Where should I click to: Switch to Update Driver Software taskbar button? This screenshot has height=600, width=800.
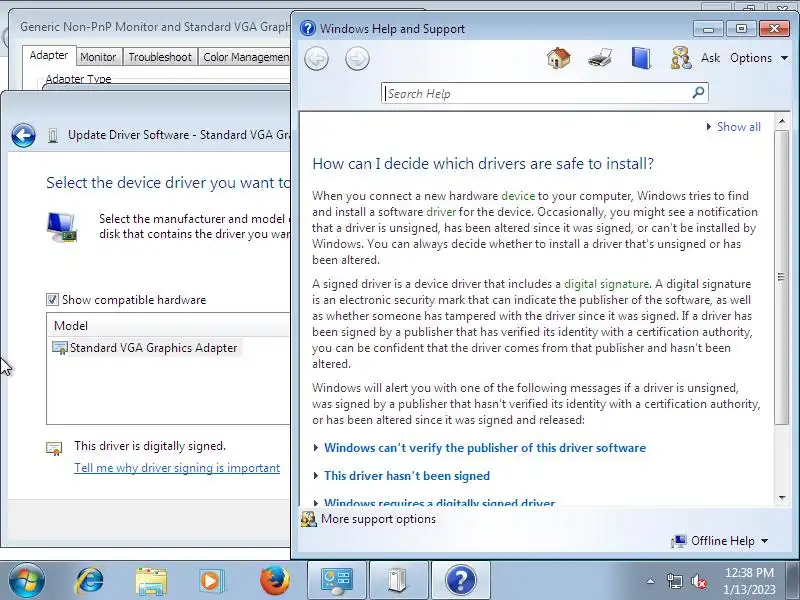pyautogui.click(x=399, y=581)
